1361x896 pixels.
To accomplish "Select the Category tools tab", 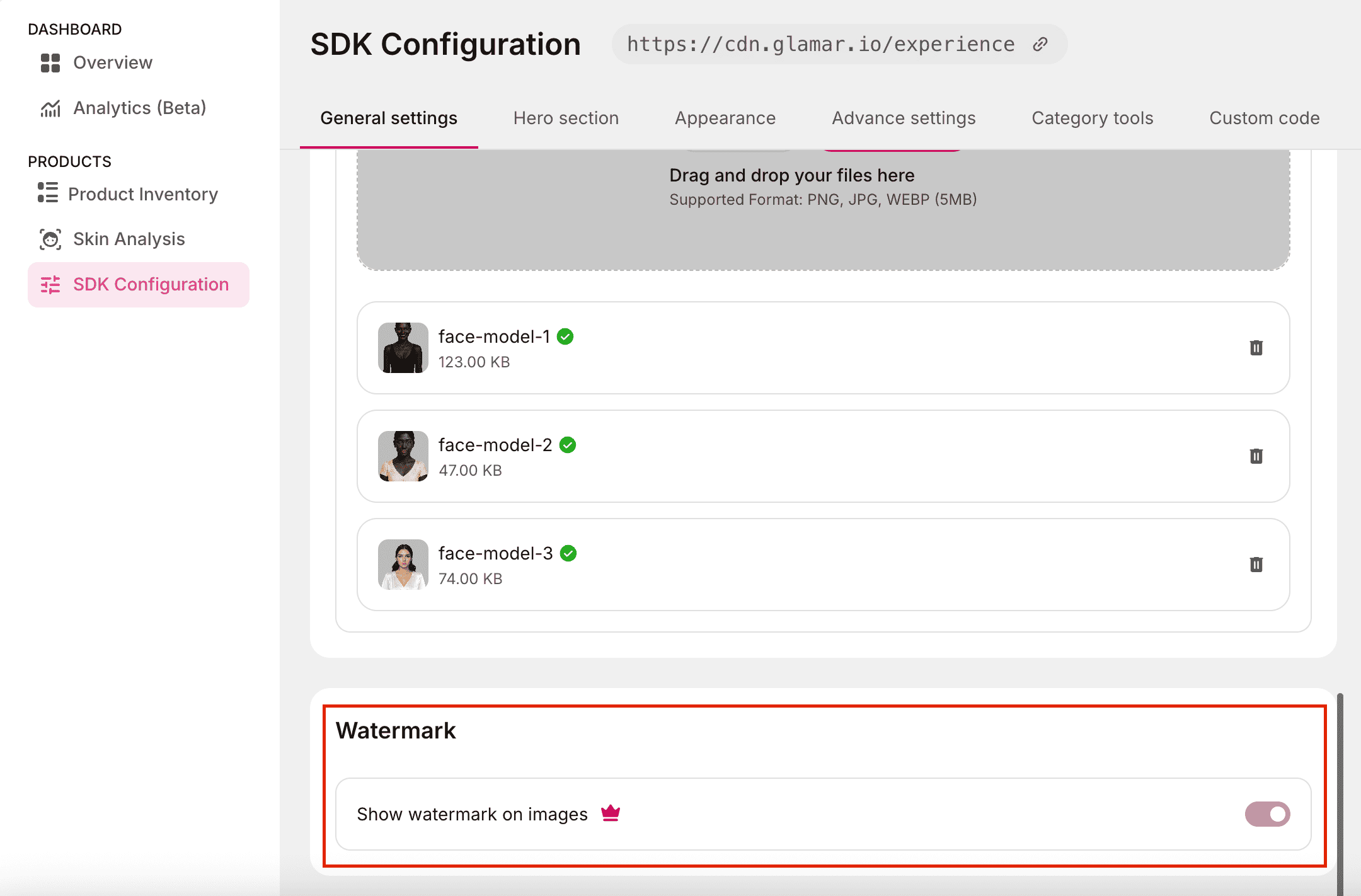I will [x=1093, y=118].
